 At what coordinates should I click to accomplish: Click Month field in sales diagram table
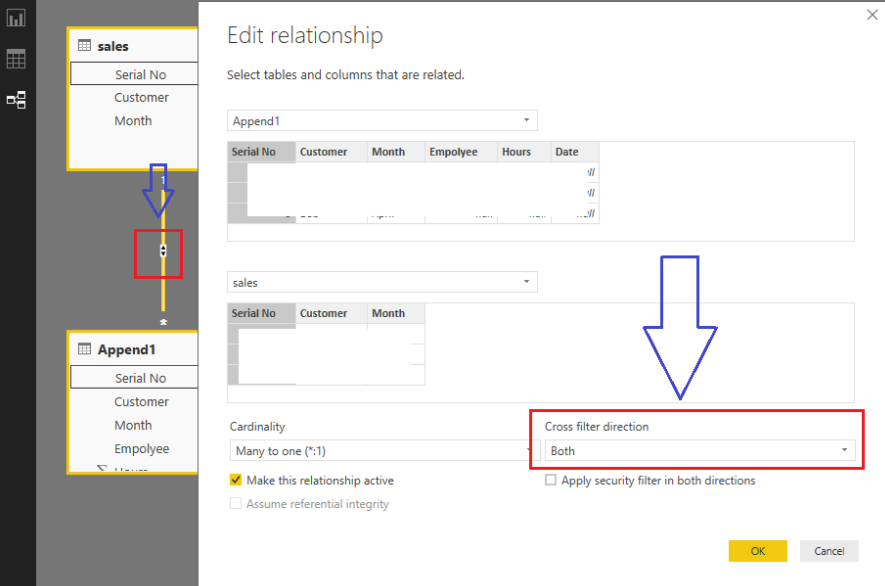[134, 120]
